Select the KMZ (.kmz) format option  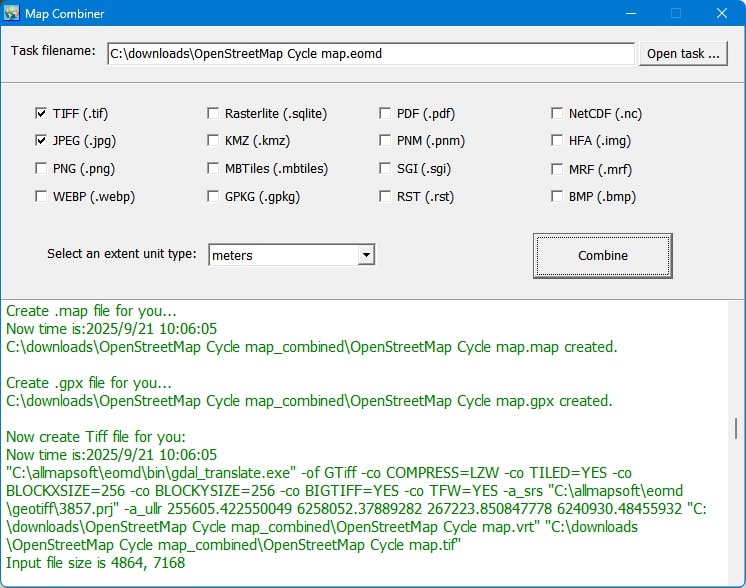click(x=213, y=141)
